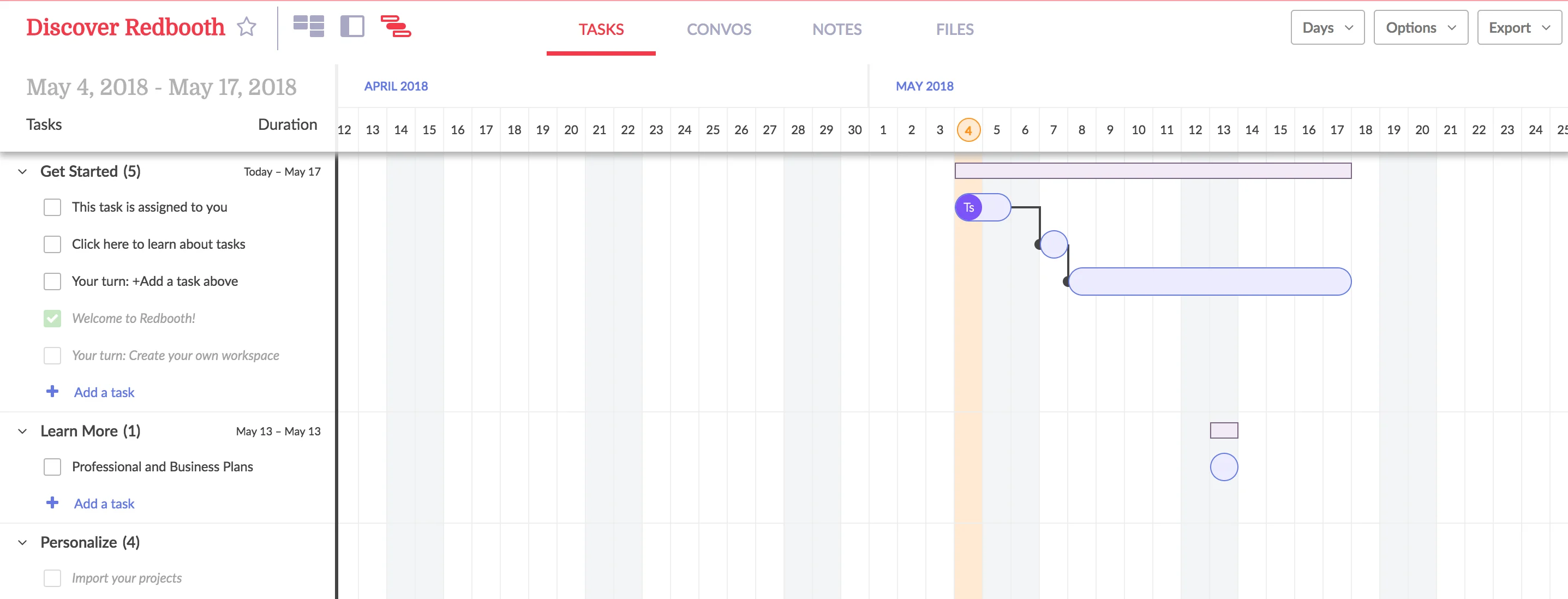Viewport: 1568px width, 599px height.
Task: Switch to the NOTES tab
Action: pos(837,29)
